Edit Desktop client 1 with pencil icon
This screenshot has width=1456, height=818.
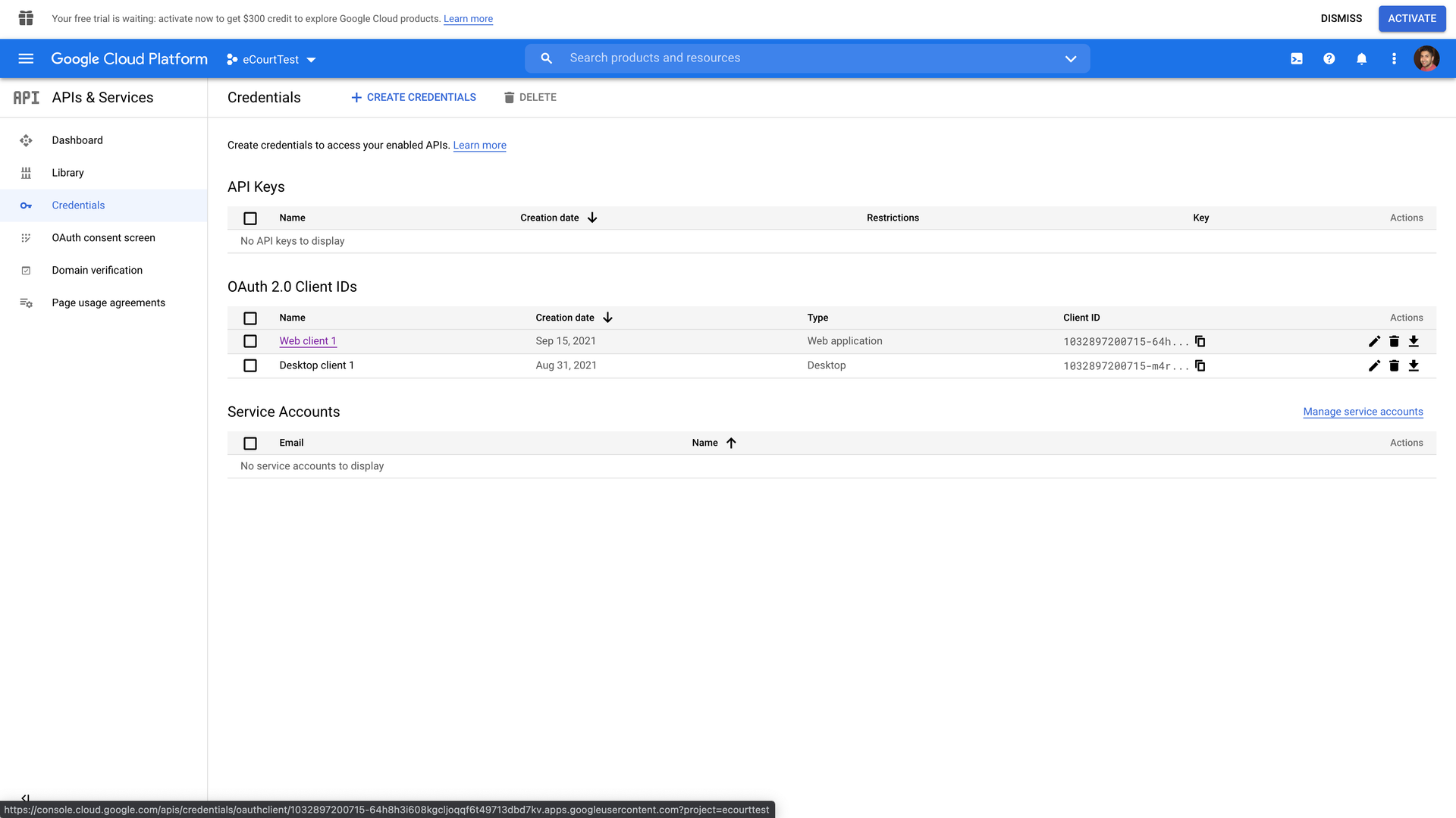(1374, 365)
